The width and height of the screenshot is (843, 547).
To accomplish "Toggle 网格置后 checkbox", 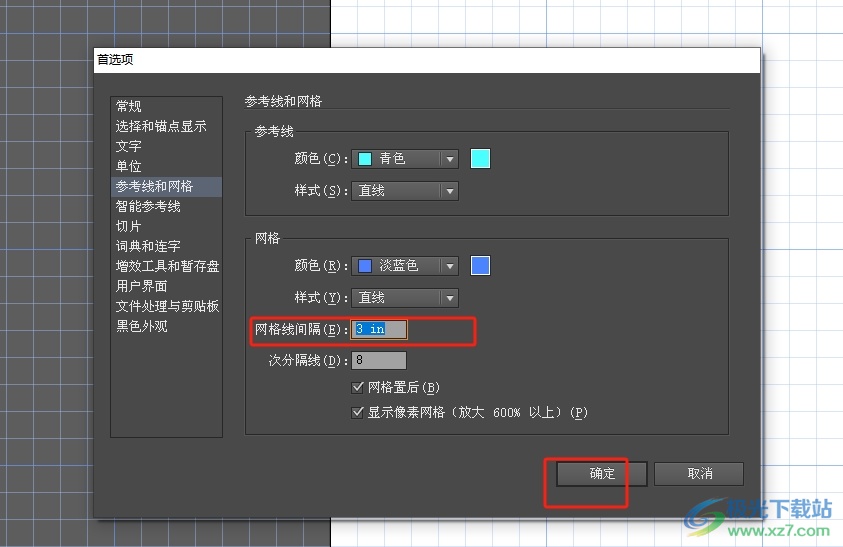I will pos(357,387).
